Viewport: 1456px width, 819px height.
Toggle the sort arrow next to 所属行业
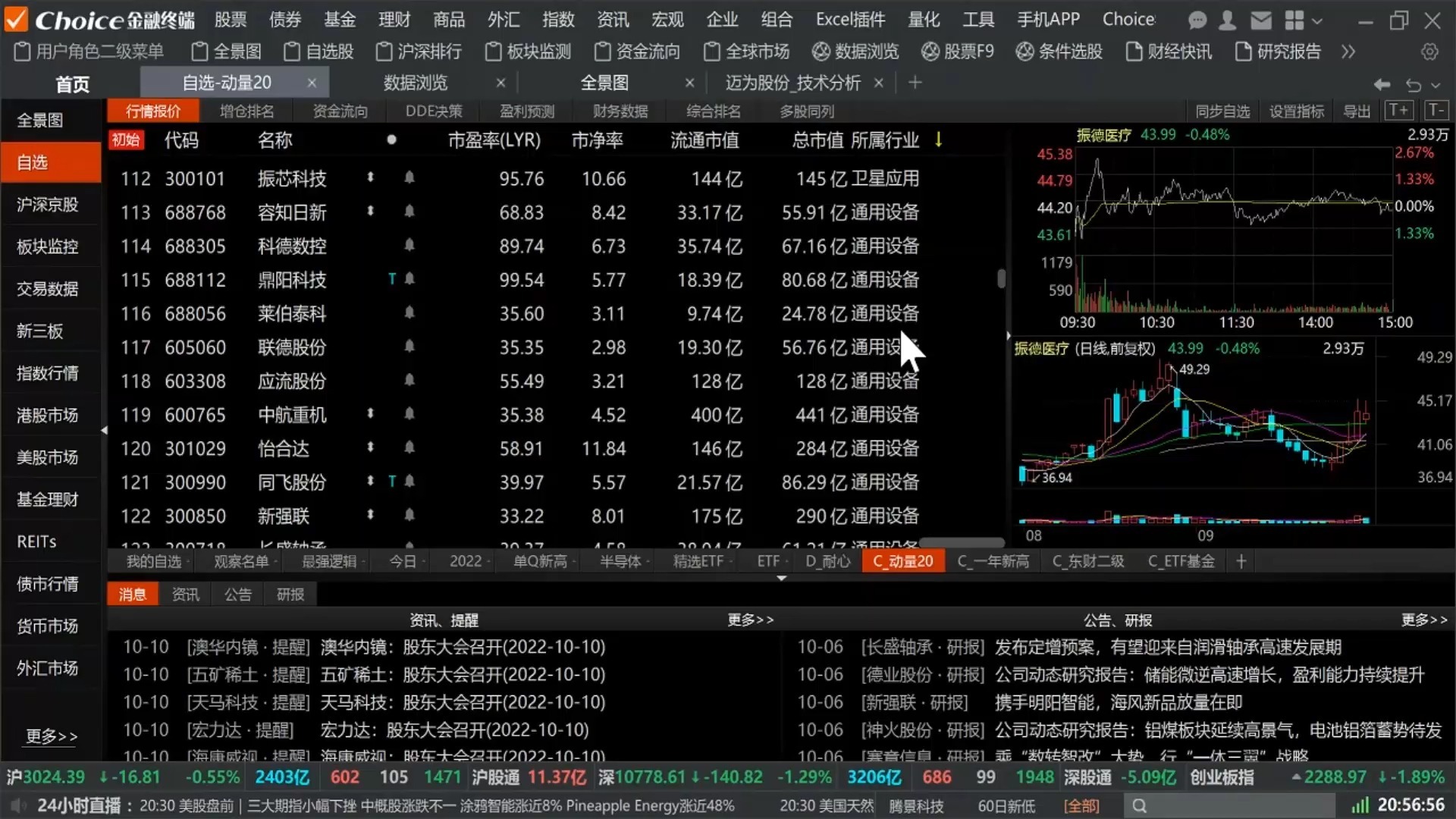[x=938, y=140]
